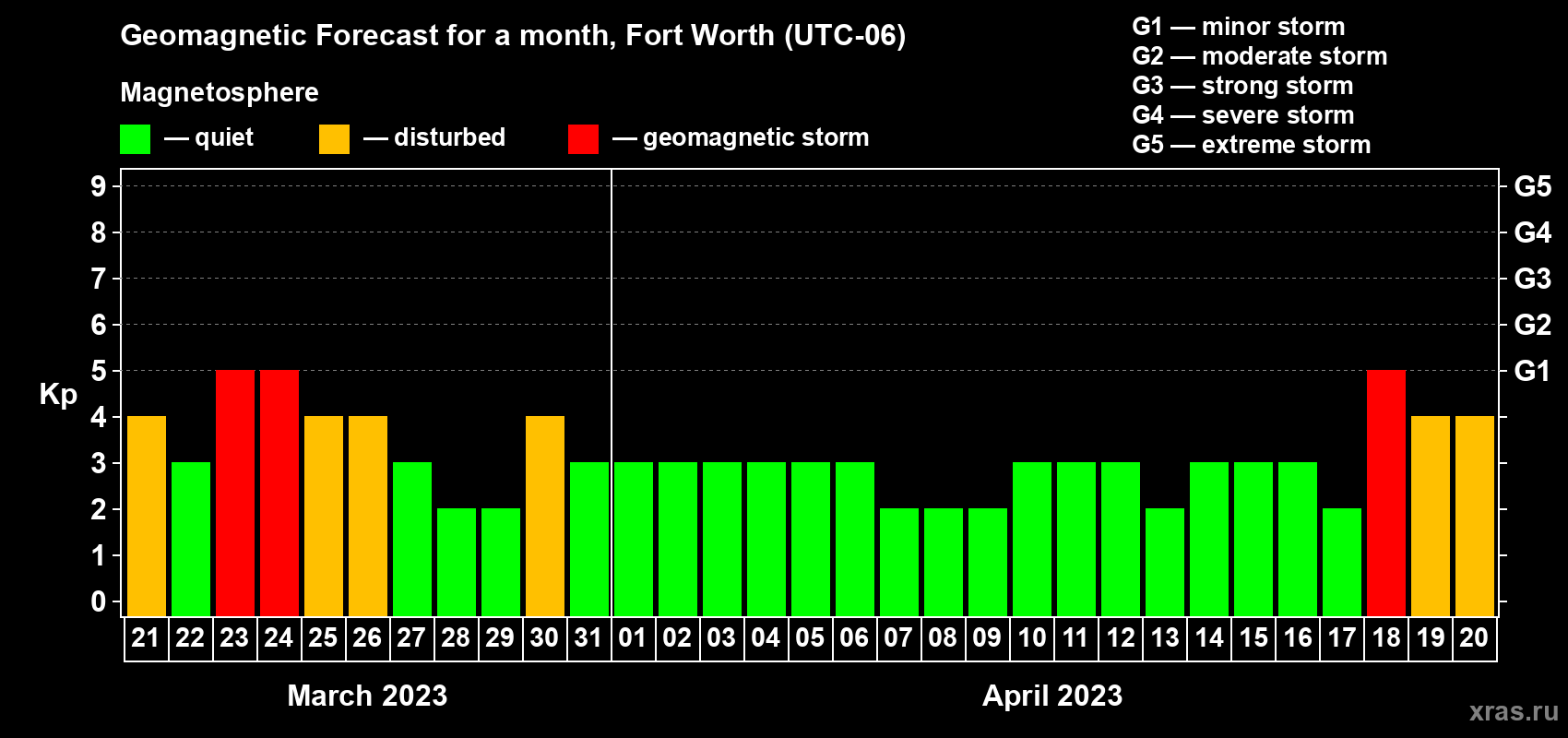Click the Kp axis label
1568x738 pixels.
coord(58,395)
